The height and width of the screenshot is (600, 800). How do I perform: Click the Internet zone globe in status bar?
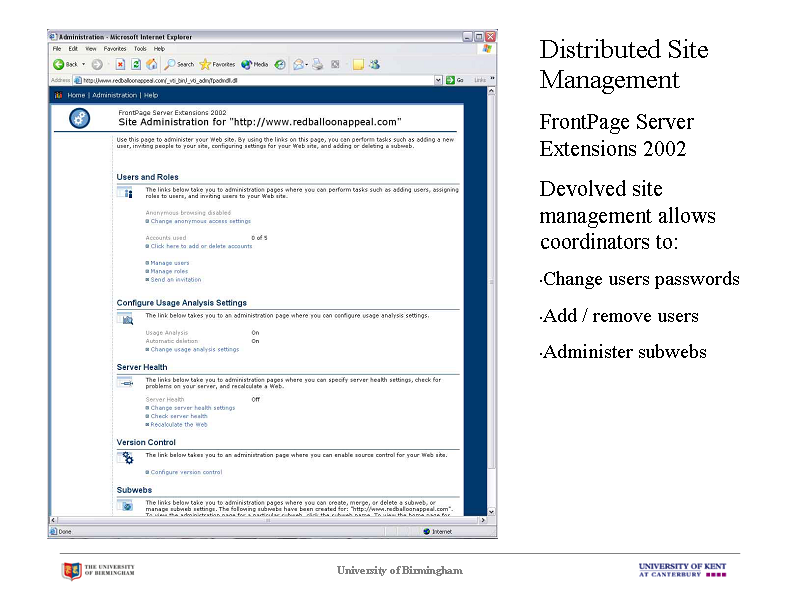(427, 532)
